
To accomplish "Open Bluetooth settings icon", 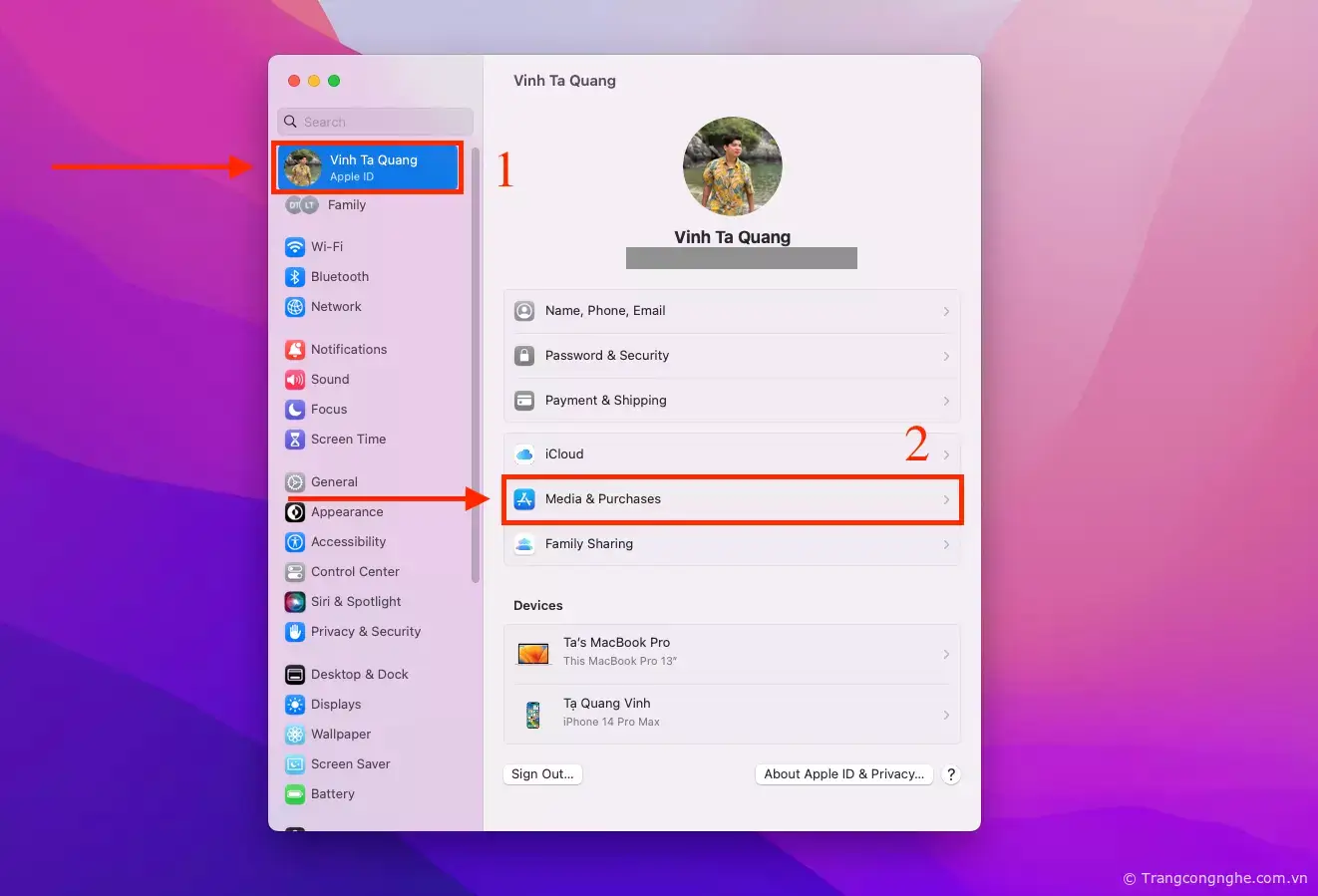I will 295,277.
